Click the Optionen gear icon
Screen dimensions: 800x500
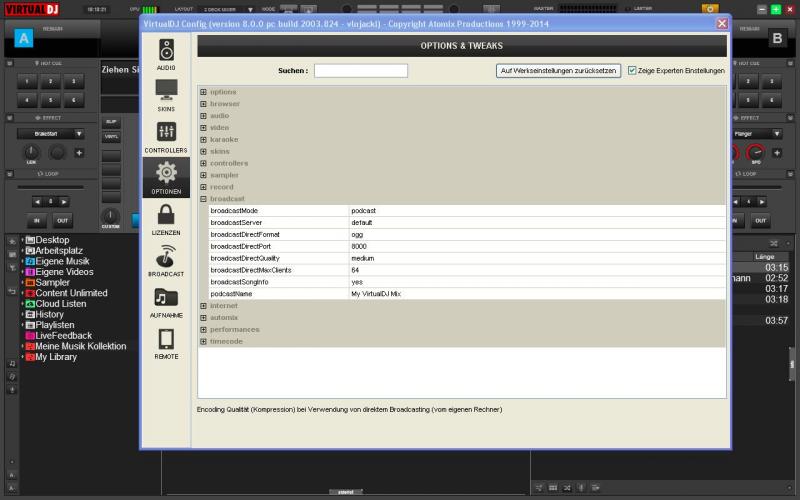pos(166,177)
